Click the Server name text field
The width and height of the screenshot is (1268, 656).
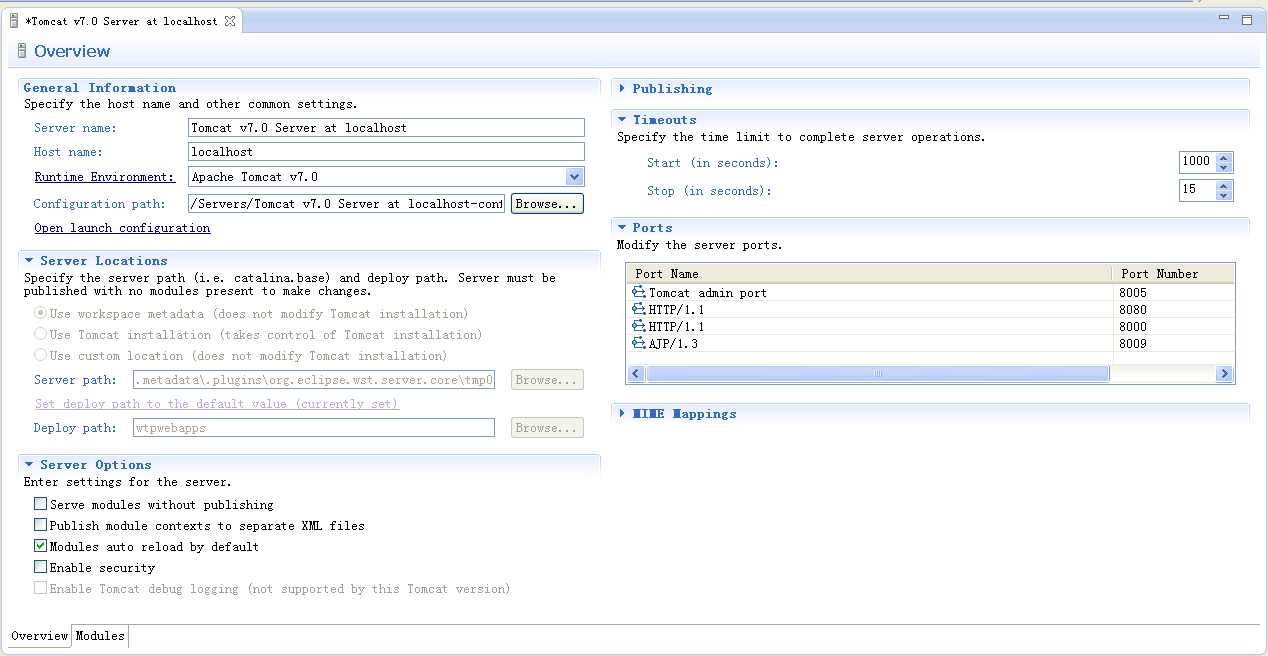(386, 128)
